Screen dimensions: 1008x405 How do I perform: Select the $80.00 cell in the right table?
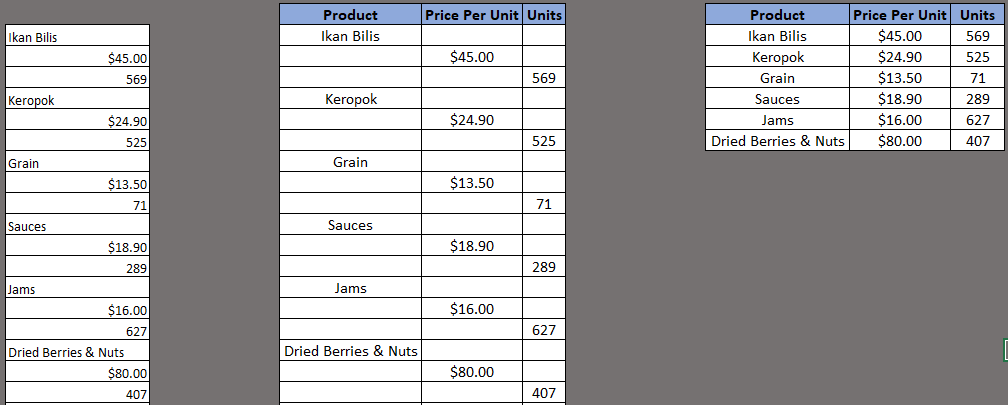pyautogui.click(x=900, y=141)
